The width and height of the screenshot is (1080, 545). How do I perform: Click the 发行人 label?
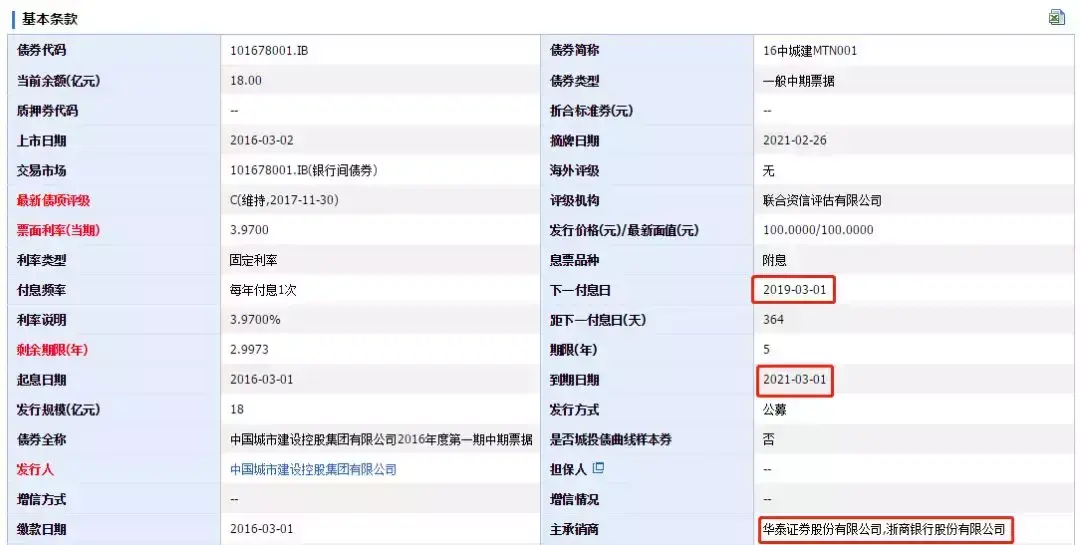pyautogui.click(x=35, y=469)
